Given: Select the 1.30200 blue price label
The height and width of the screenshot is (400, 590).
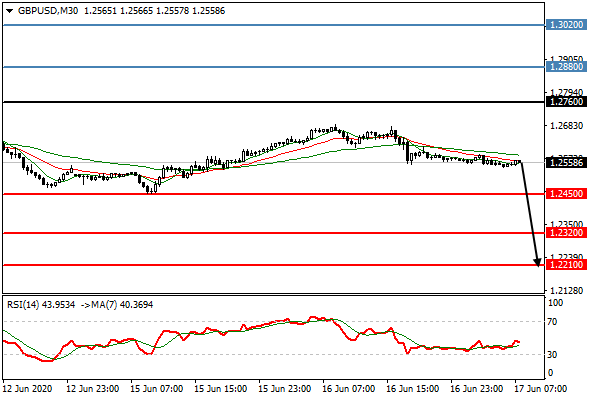Looking at the screenshot, I should 566,25.
